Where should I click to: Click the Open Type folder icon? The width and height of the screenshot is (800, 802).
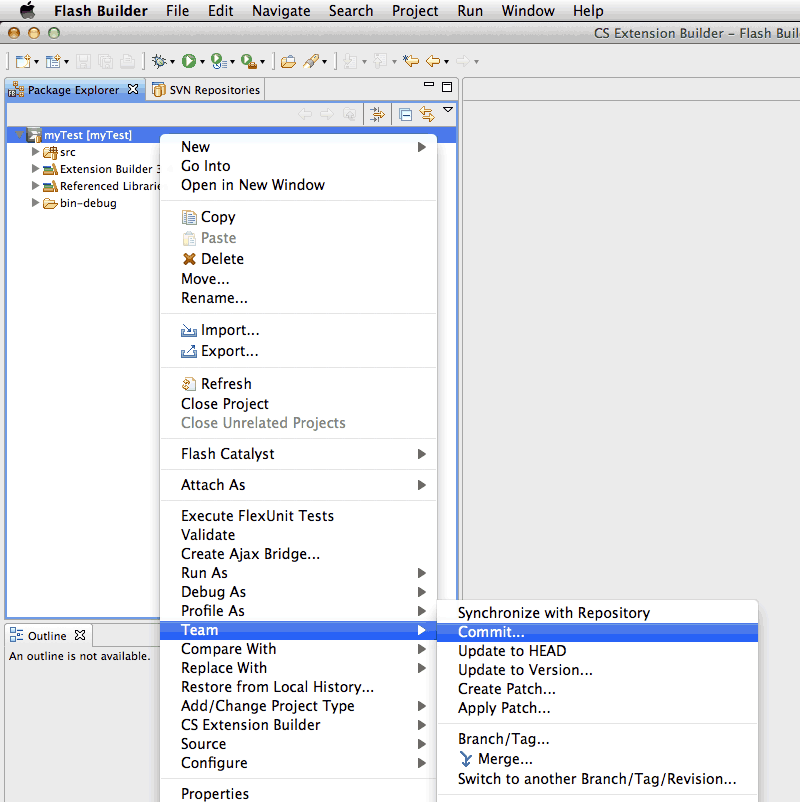click(x=288, y=62)
